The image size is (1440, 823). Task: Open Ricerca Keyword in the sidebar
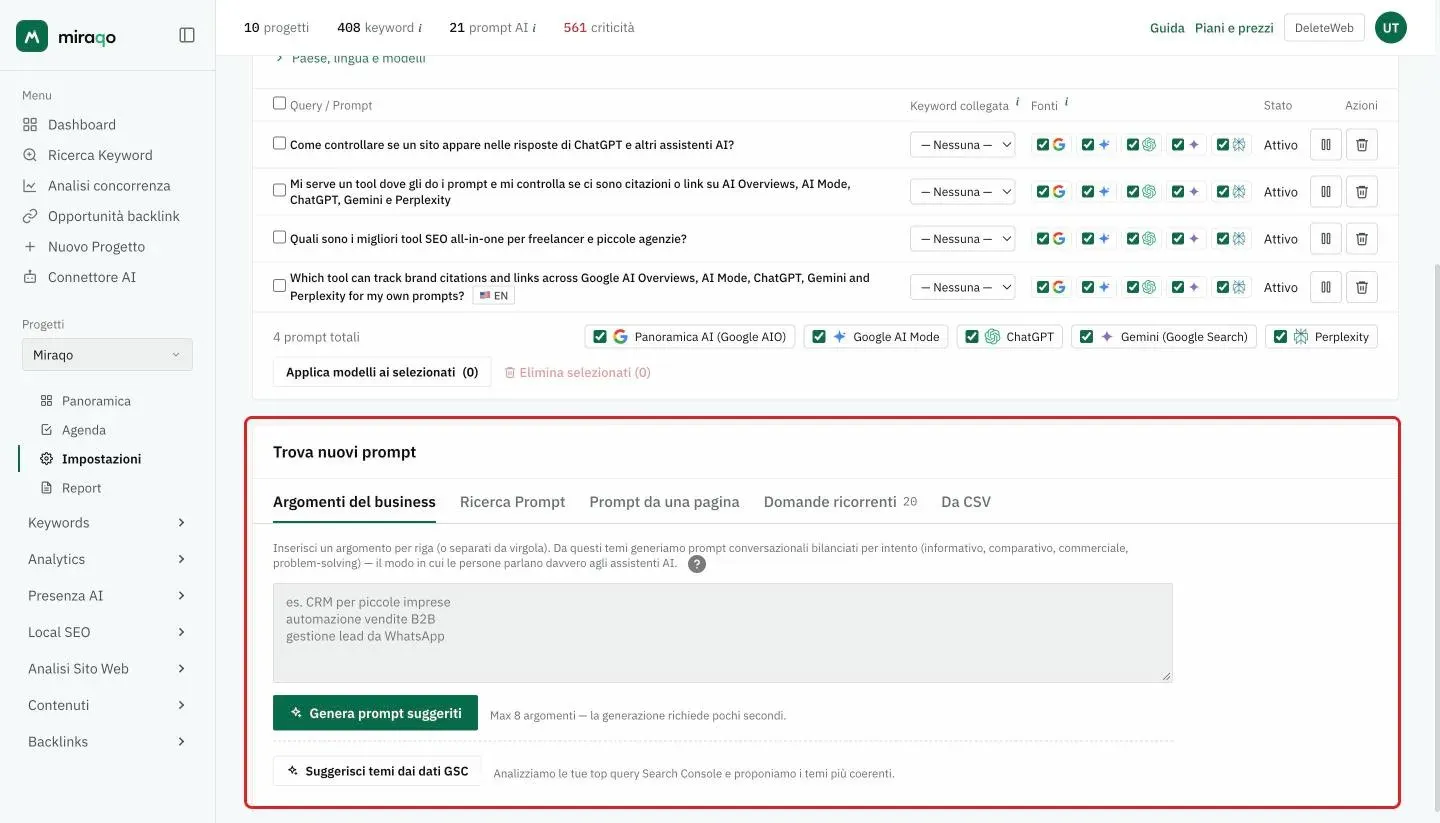(87, 155)
